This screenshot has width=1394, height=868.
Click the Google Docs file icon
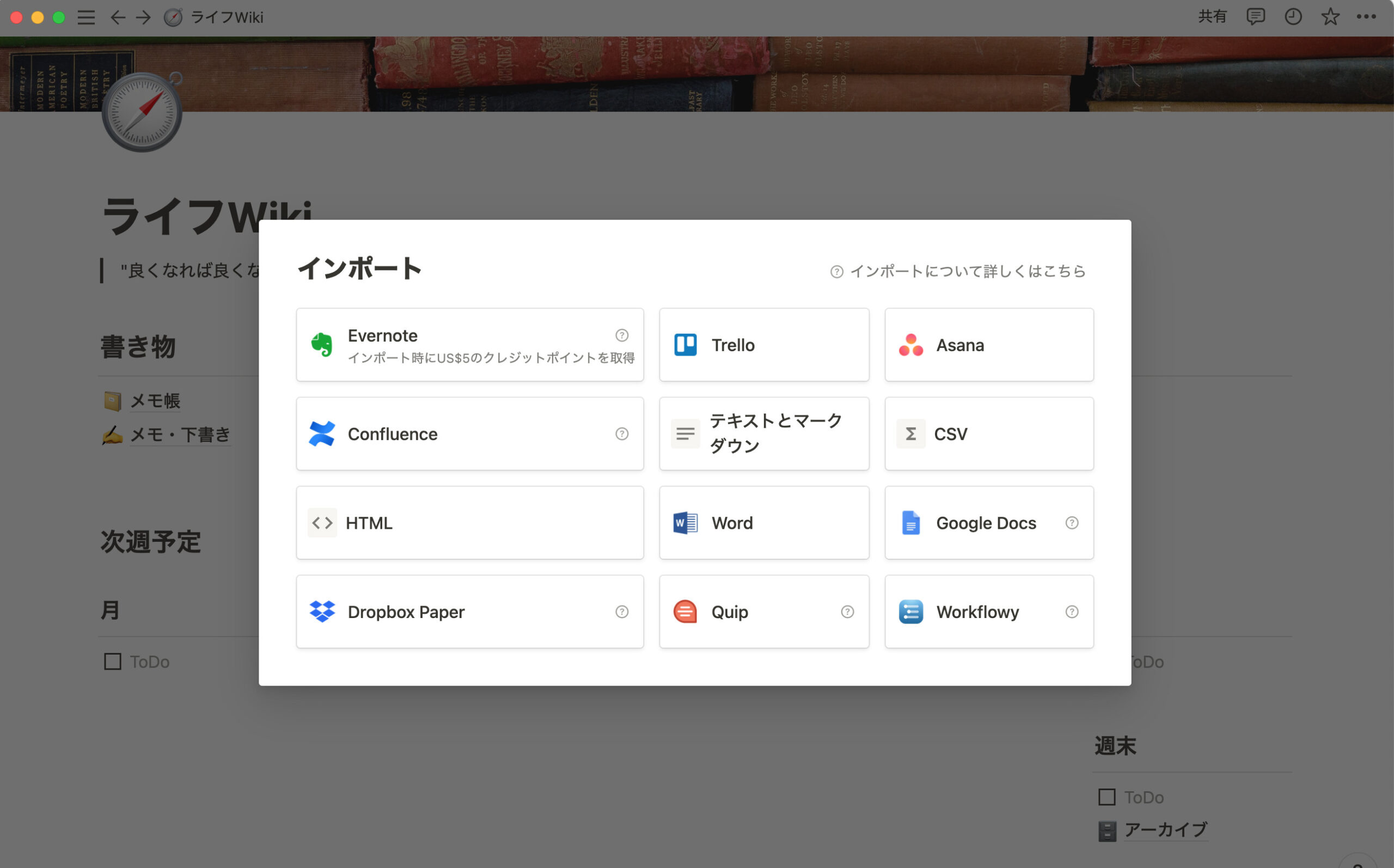coord(911,522)
